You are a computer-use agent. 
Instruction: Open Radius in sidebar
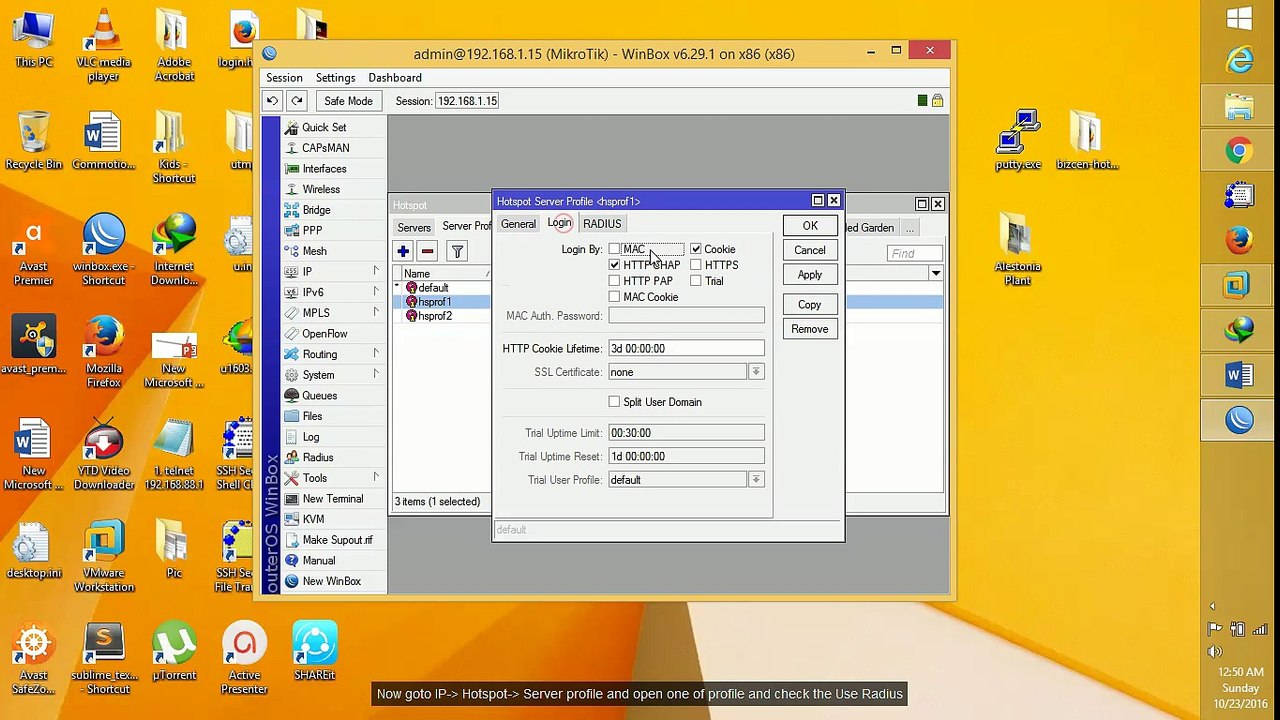[x=318, y=457]
